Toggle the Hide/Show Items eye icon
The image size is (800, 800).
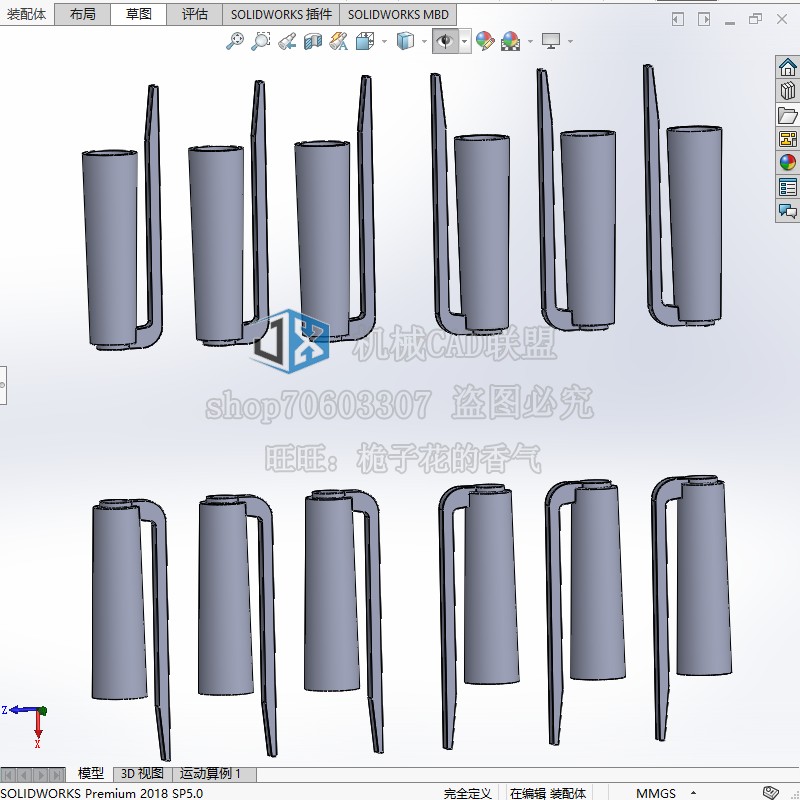(444, 41)
